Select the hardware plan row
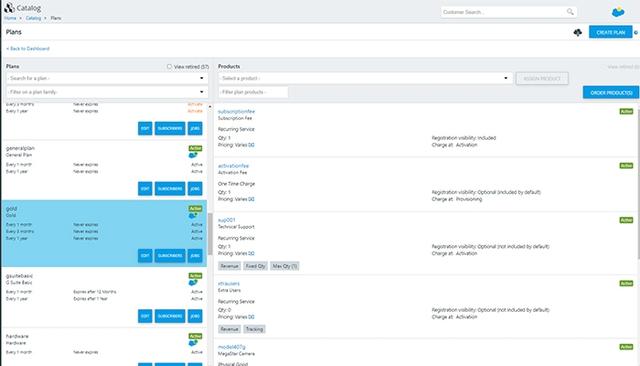Image resolution: width=640 pixels, height=366 pixels. (x=104, y=347)
